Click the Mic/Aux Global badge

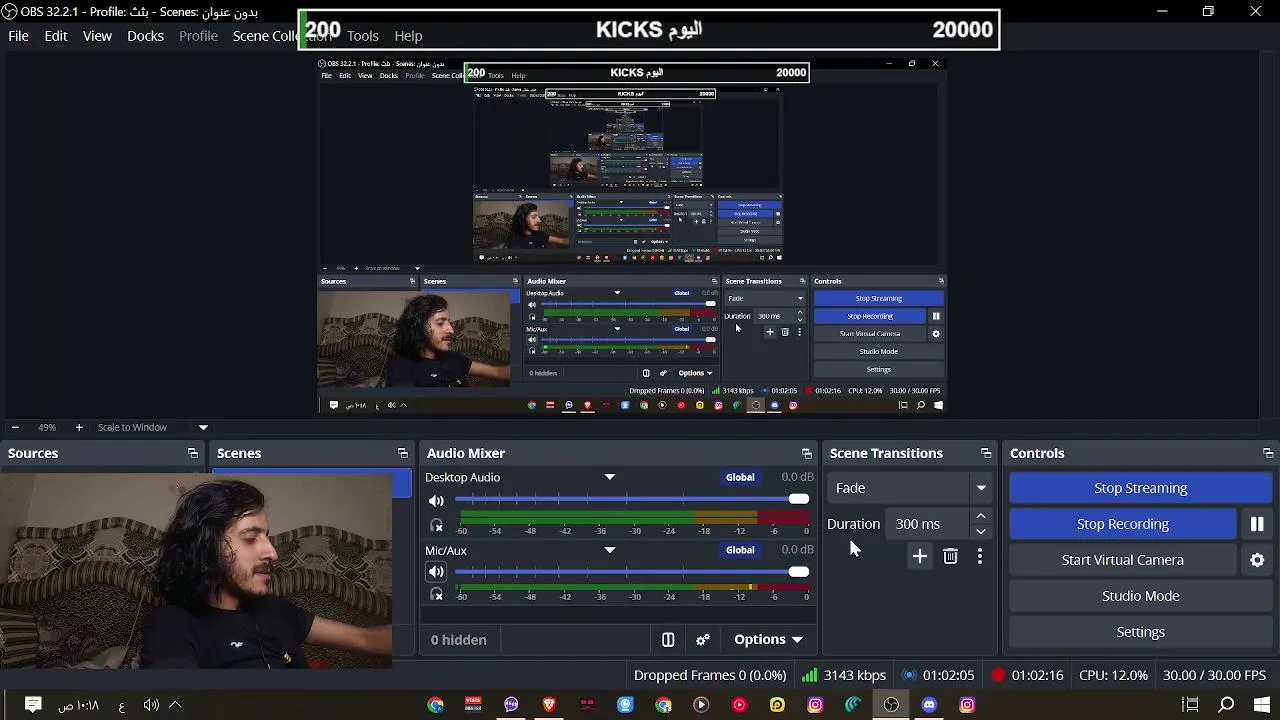740,550
